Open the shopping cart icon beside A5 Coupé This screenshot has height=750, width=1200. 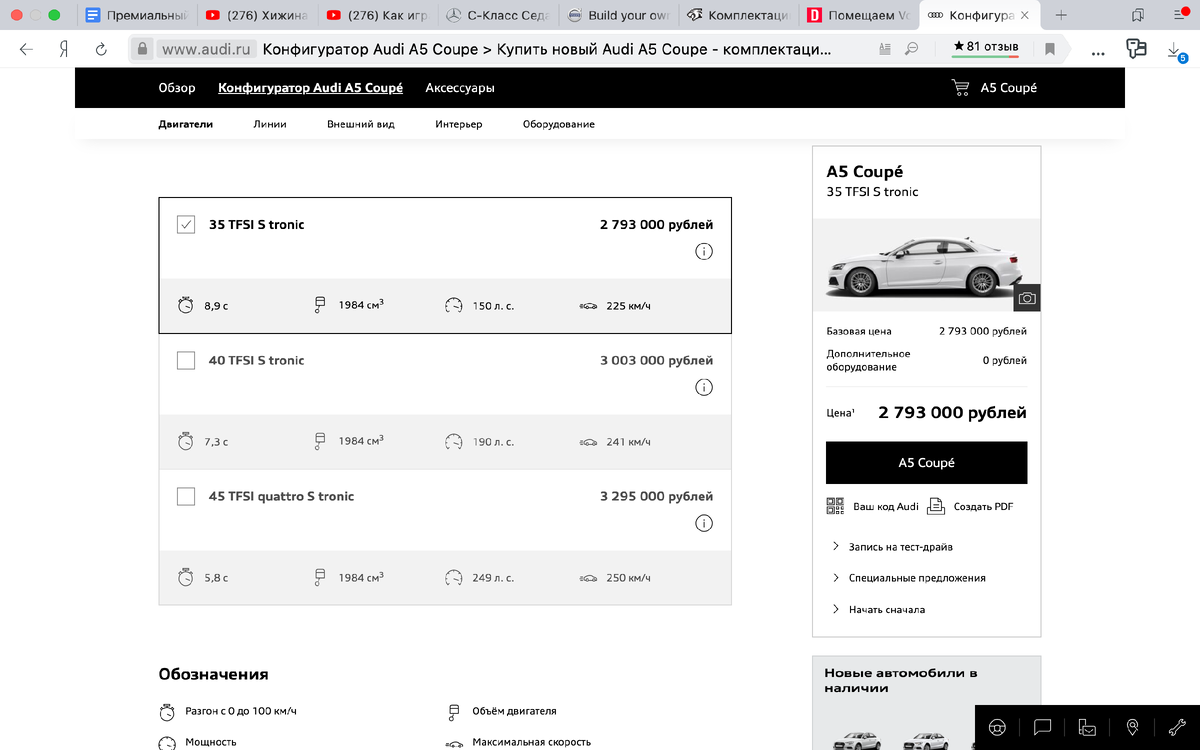click(960, 88)
